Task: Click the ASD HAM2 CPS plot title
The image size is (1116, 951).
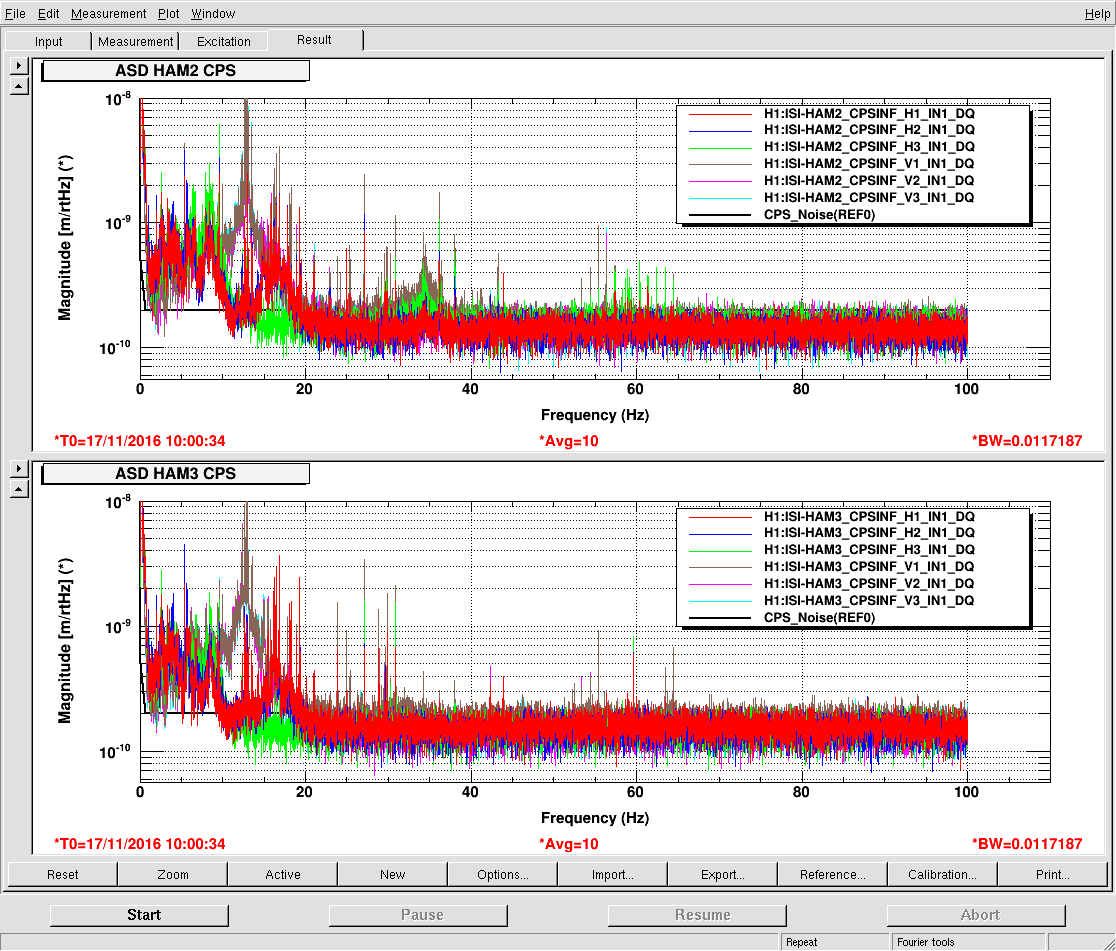Action: (176, 70)
